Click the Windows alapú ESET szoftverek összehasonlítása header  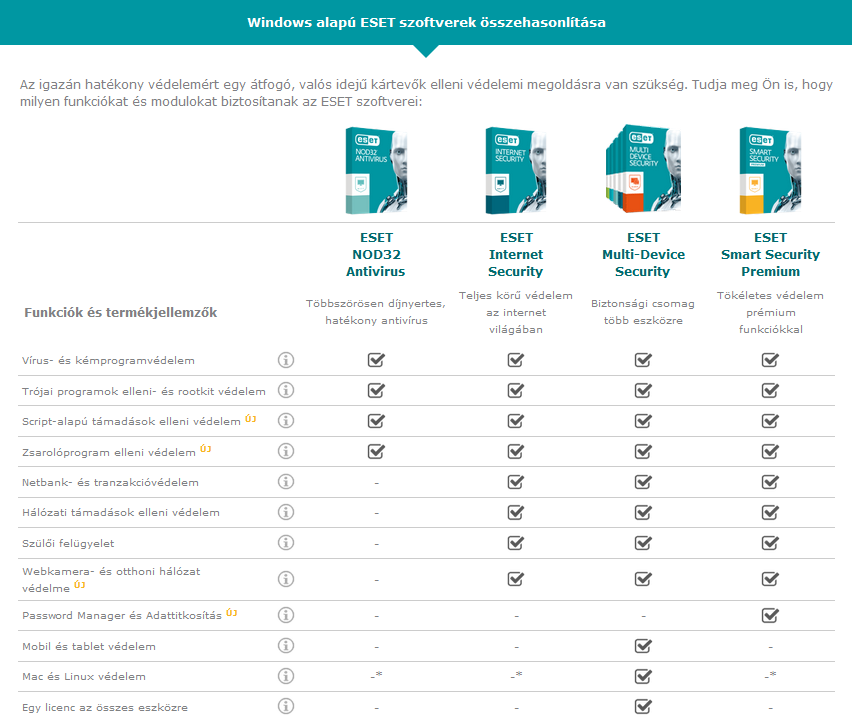[426, 22]
